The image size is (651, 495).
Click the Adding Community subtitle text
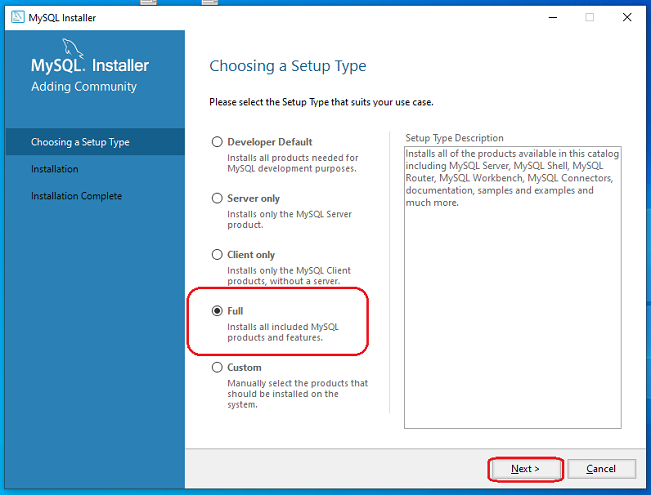[84, 87]
